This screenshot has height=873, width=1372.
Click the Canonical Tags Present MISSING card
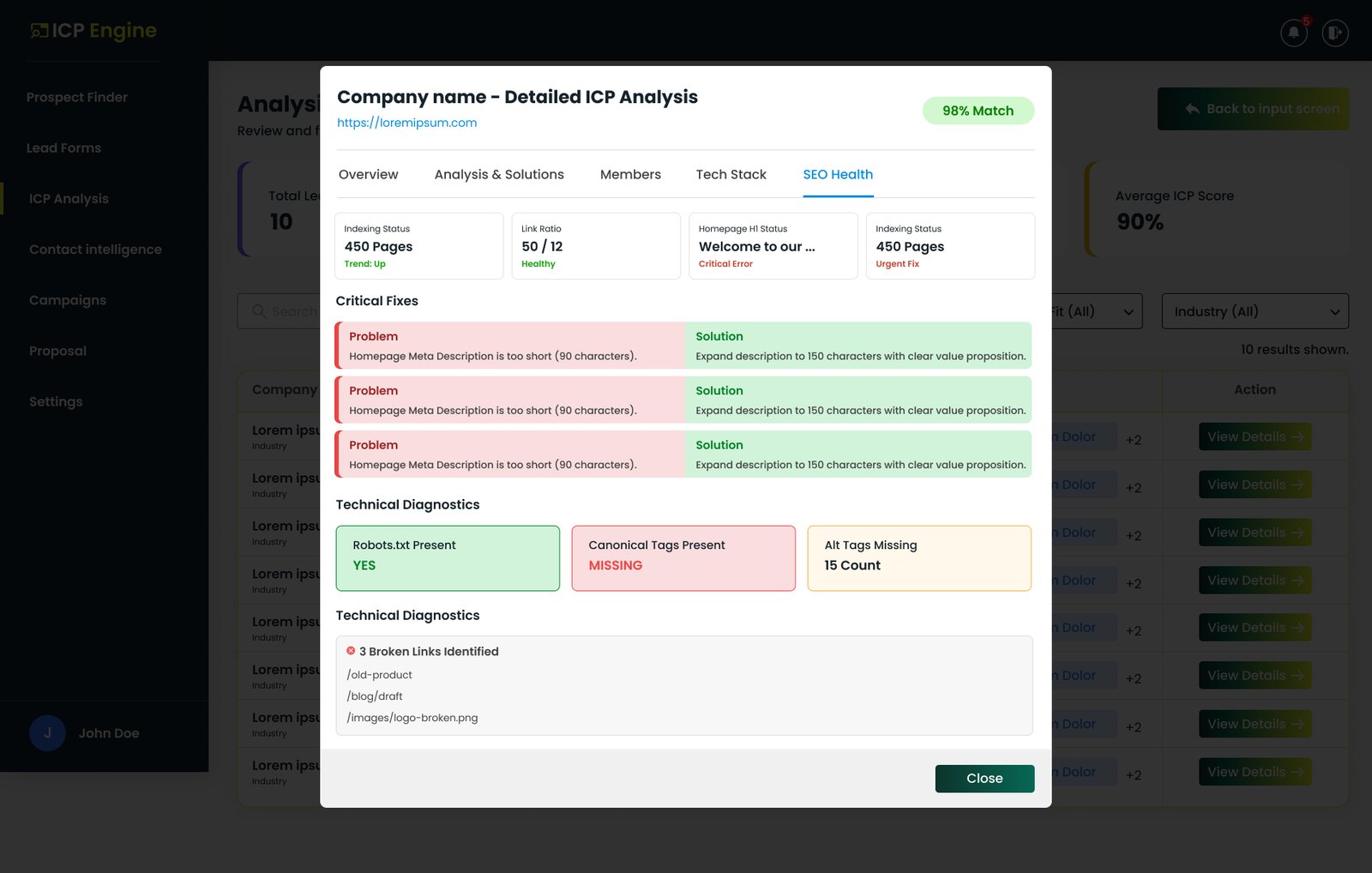[683, 558]
